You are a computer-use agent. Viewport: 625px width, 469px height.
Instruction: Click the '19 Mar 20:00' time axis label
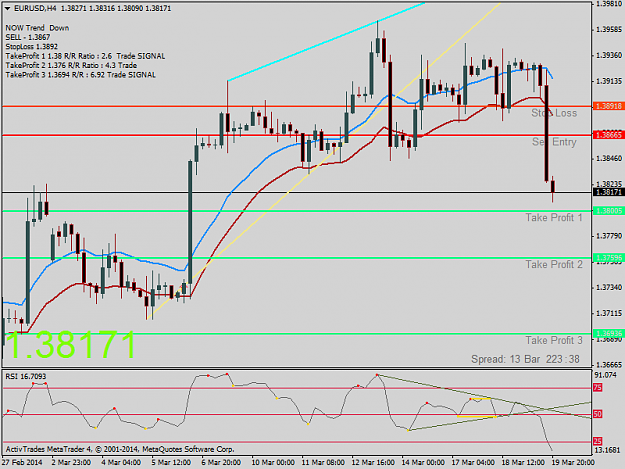(x=573, y=463)
